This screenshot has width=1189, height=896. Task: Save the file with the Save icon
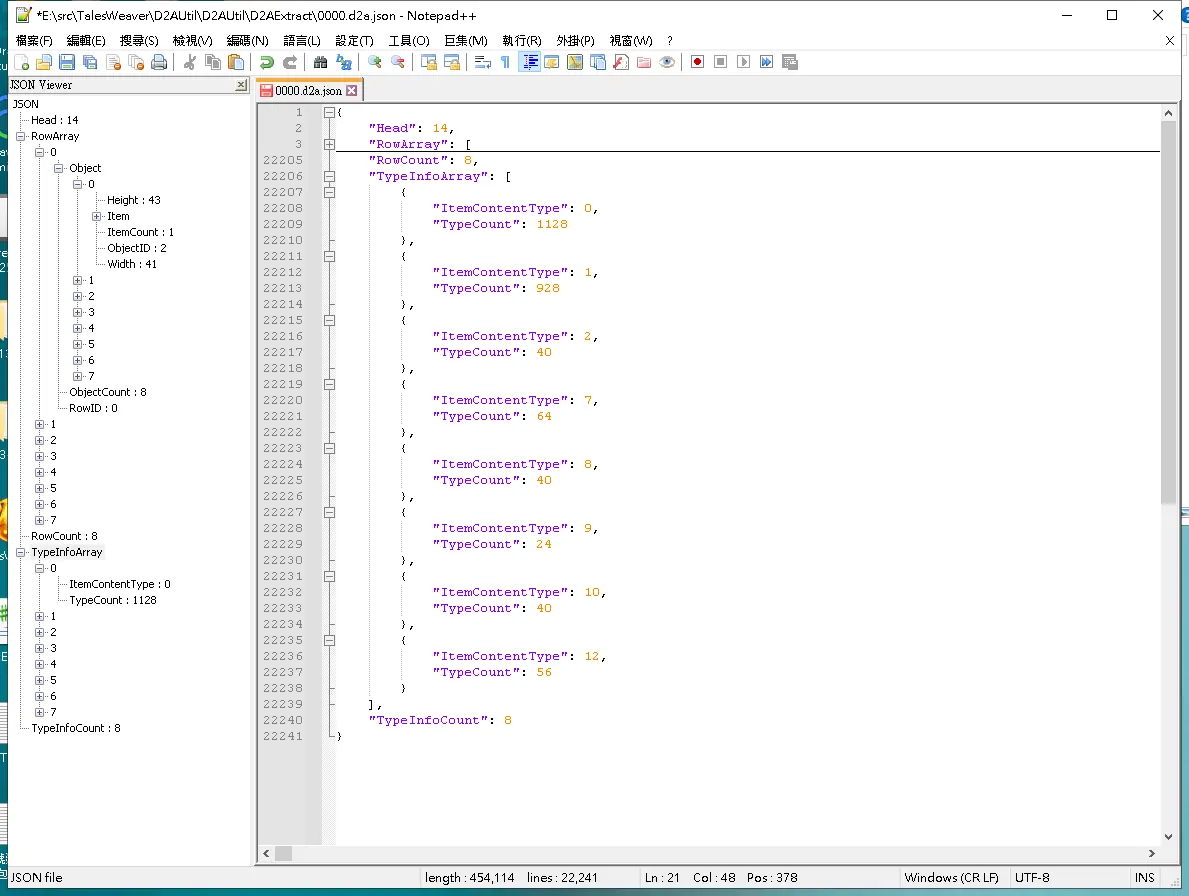tap(67, 62)
